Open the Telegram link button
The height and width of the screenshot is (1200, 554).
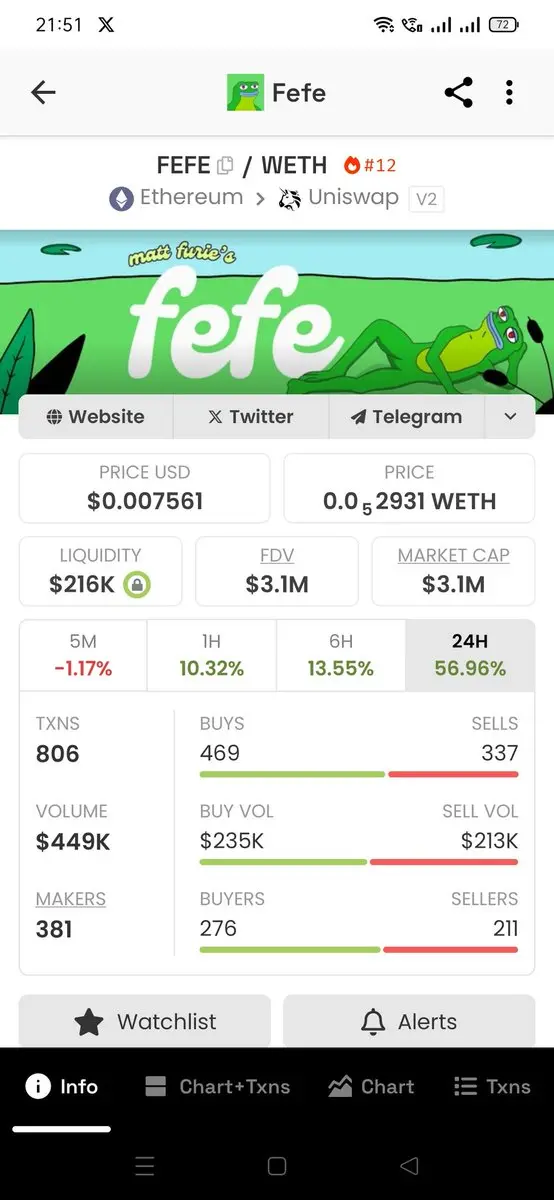[x=406, y=417]
